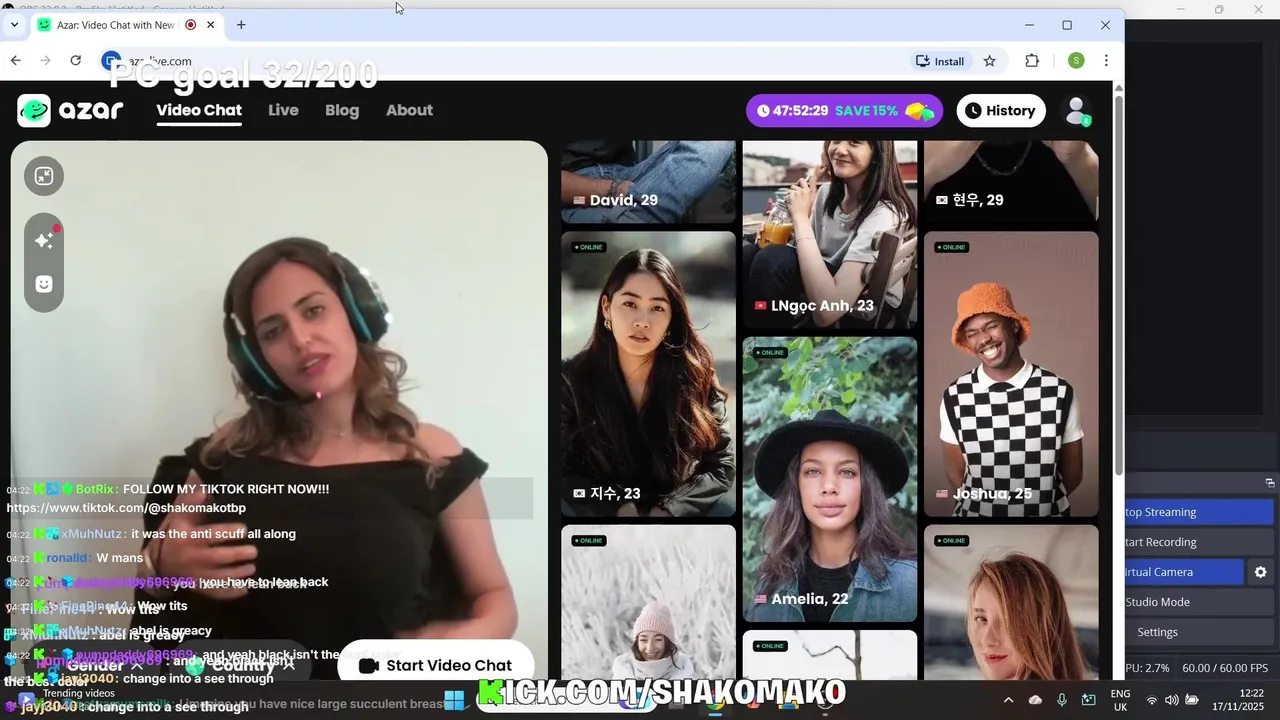Click the browser address bar
Image resolution: width=1280 pixels, height=720 pixels.
pos(500,61)
